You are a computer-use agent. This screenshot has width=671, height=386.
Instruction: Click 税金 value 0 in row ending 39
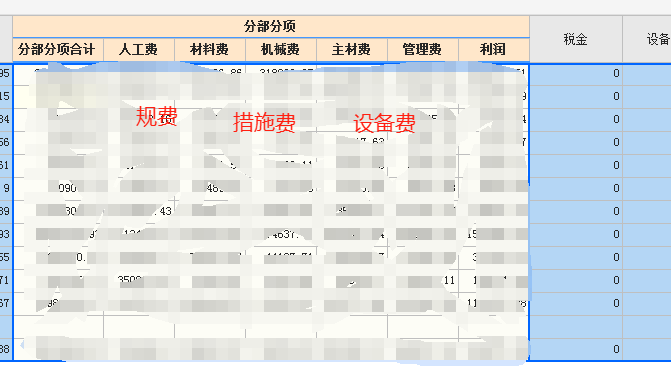pos(576,212)
